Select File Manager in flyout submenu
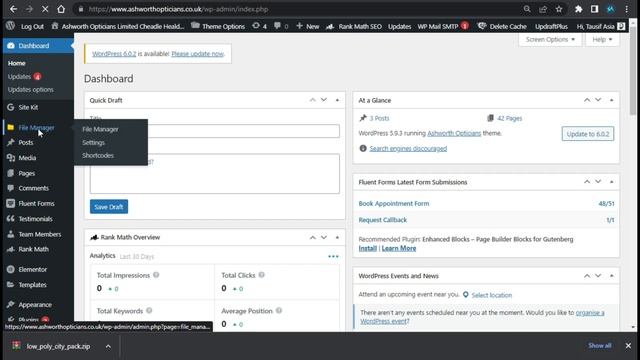This screenshot has width=640, height=360. tap(100, 129)
